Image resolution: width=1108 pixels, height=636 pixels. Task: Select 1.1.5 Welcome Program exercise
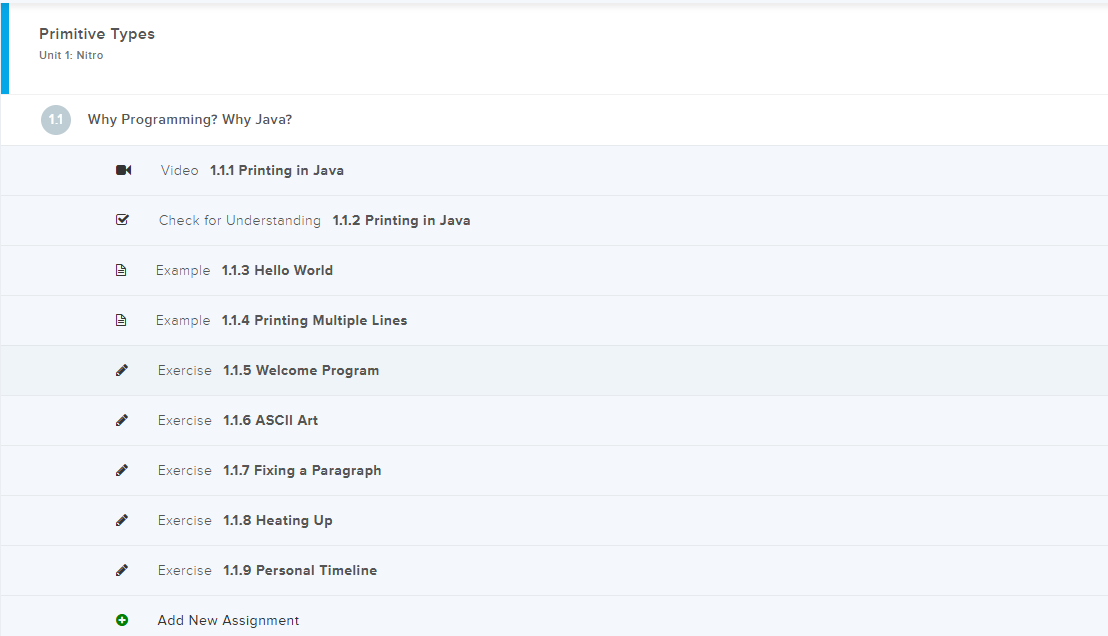pos(317,370)
